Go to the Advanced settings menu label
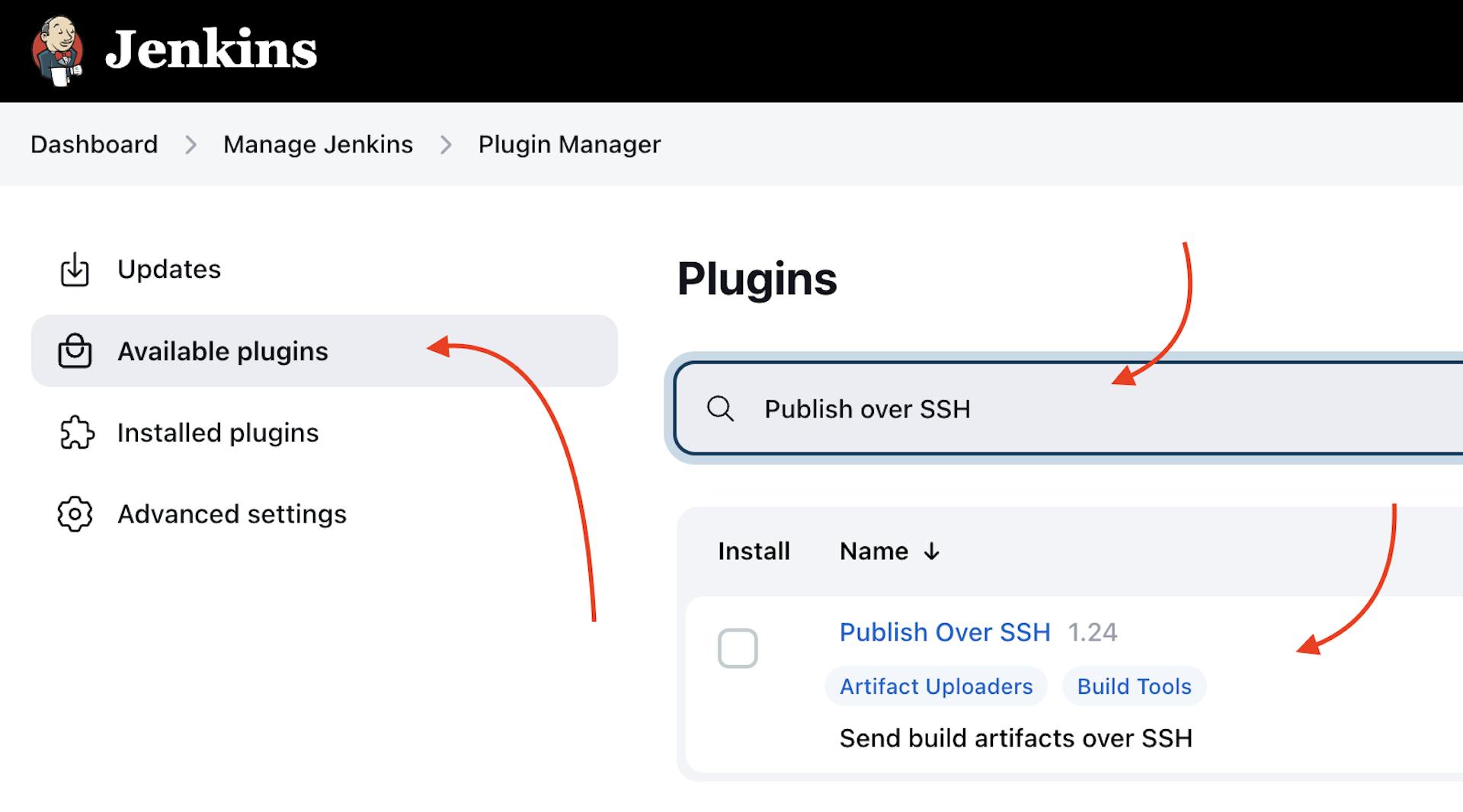This screenshot has width=1463, height=812. (232, 514)
